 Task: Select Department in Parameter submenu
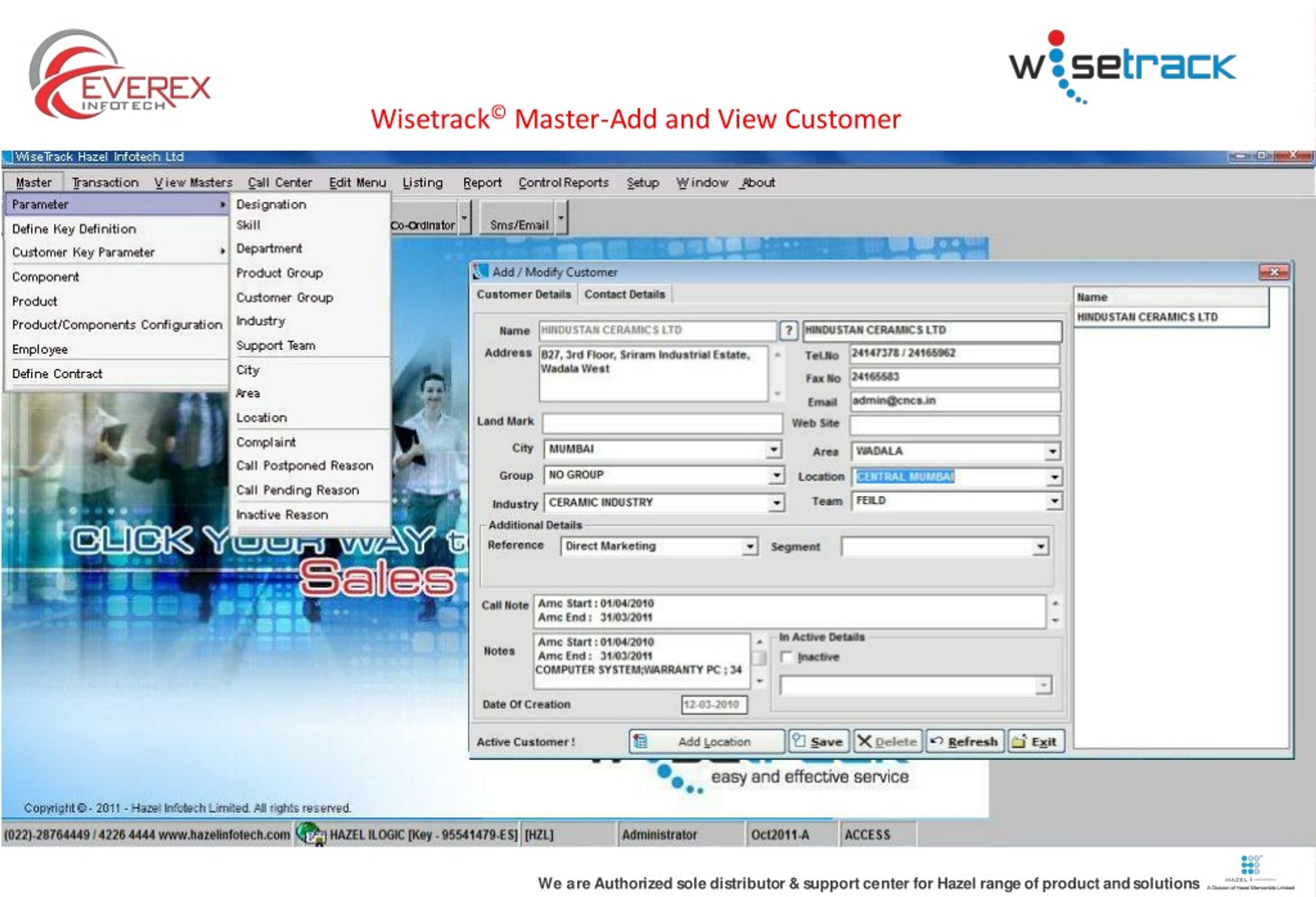click(x=311, y=249)
